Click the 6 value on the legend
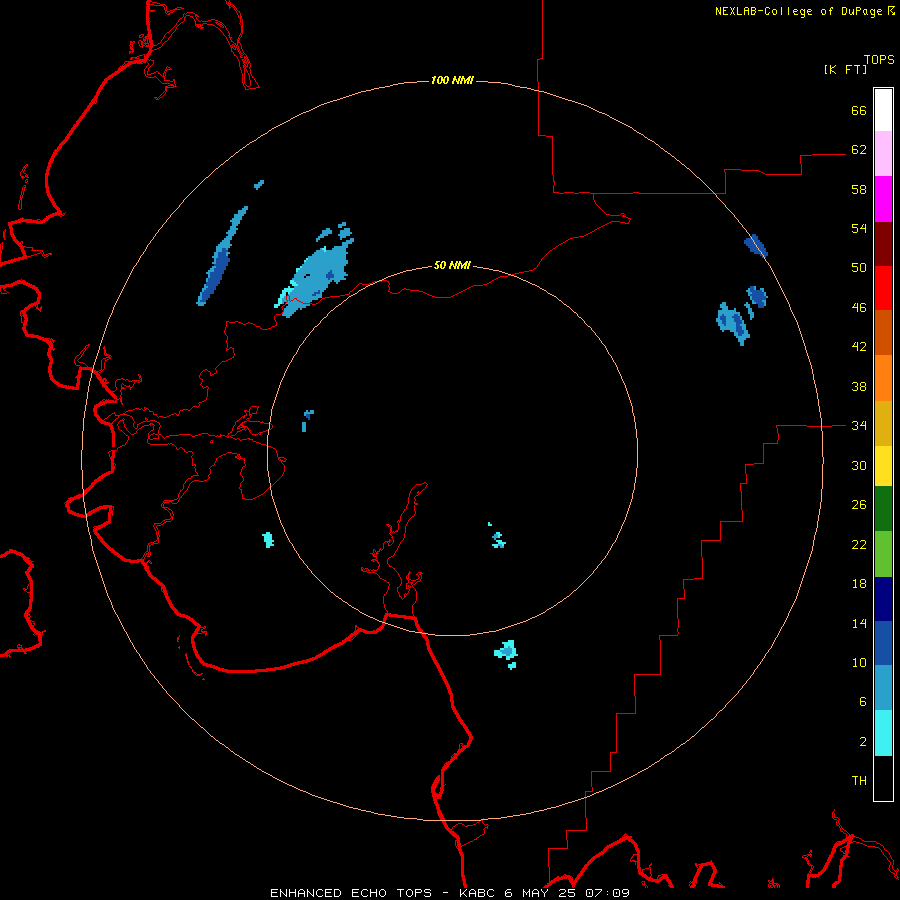This screenshot has width=900, height=900. (x=863, y=702)
